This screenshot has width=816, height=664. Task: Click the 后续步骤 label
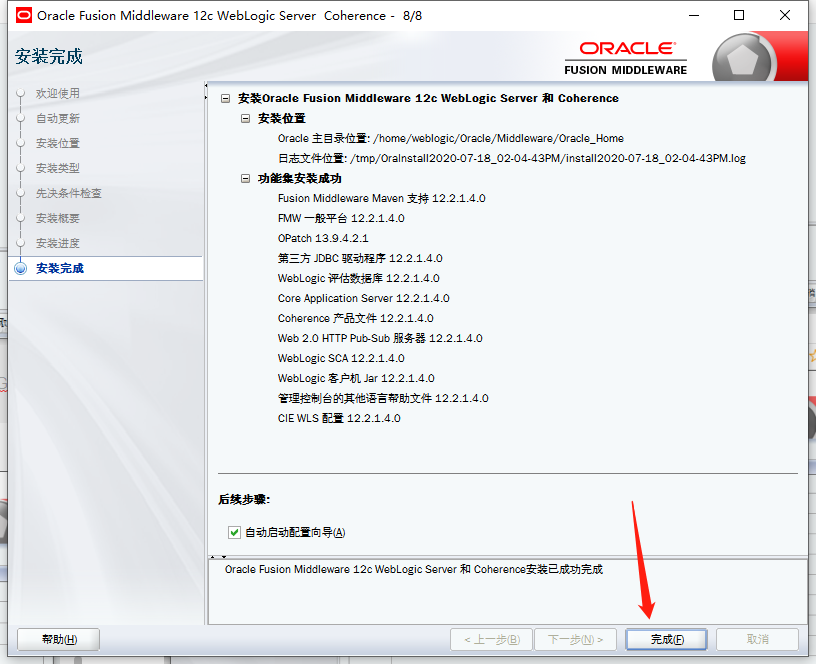pyautogui.click(x=244, y=500)
